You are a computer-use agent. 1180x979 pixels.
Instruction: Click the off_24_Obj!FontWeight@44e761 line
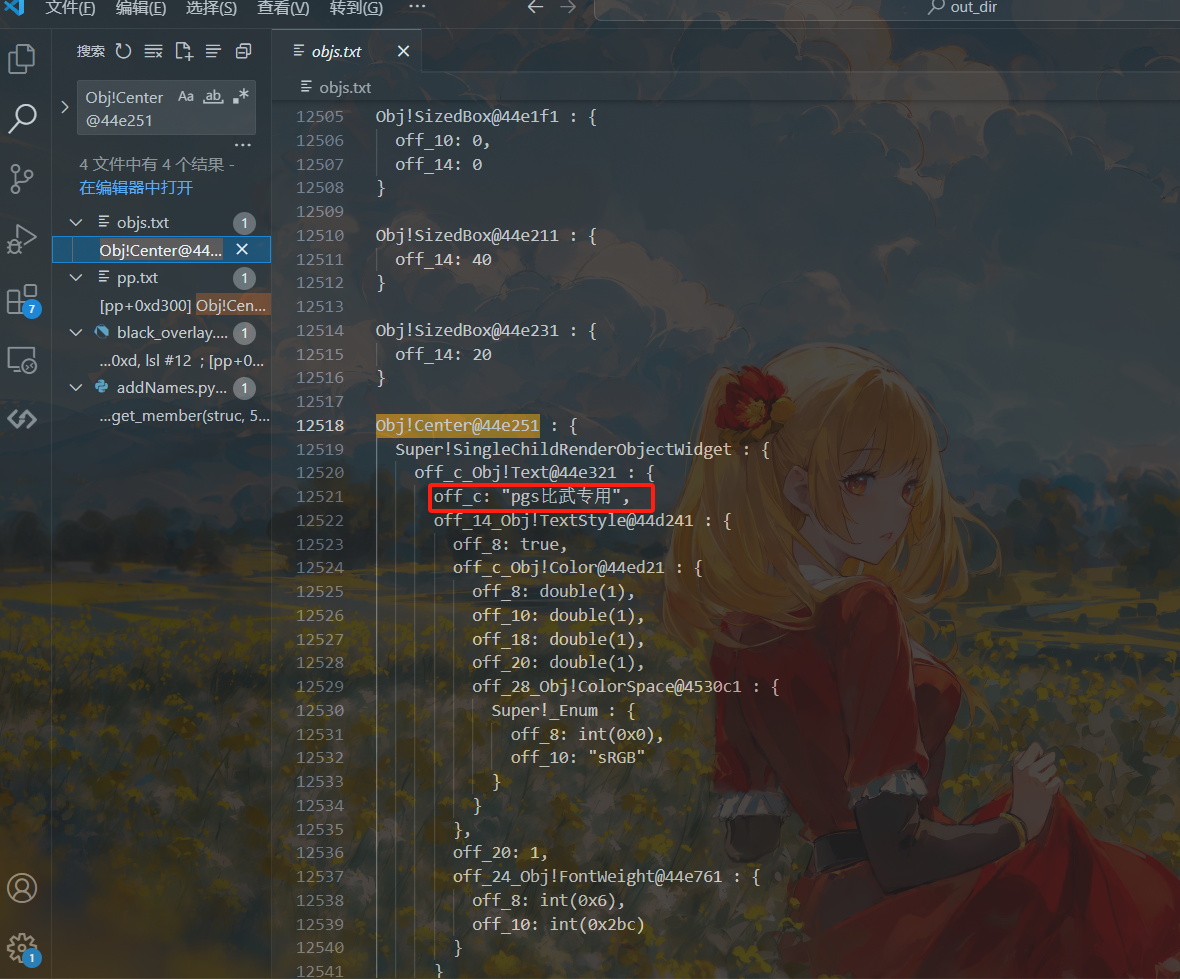coord(607,876)
